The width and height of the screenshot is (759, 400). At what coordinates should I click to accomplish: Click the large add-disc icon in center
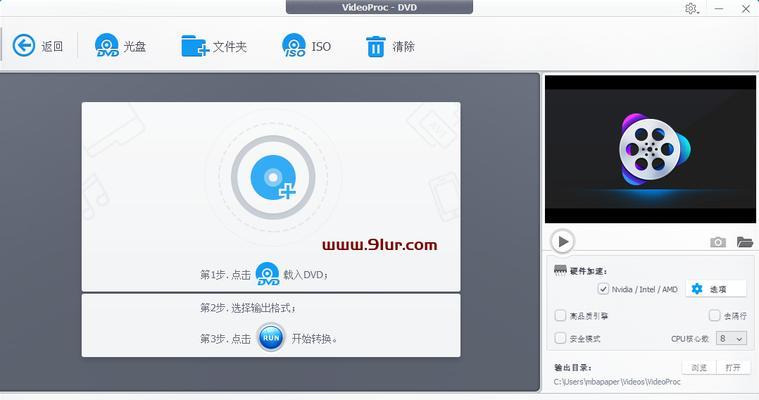point(273,177)
